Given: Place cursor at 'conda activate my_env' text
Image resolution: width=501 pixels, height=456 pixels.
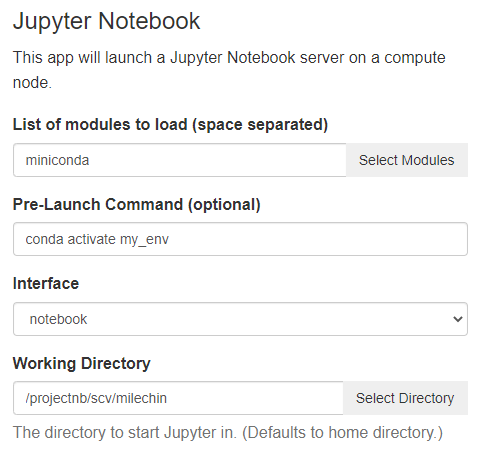Looking at the screenshot, I should pyautogui.click(x=97, y=240).
